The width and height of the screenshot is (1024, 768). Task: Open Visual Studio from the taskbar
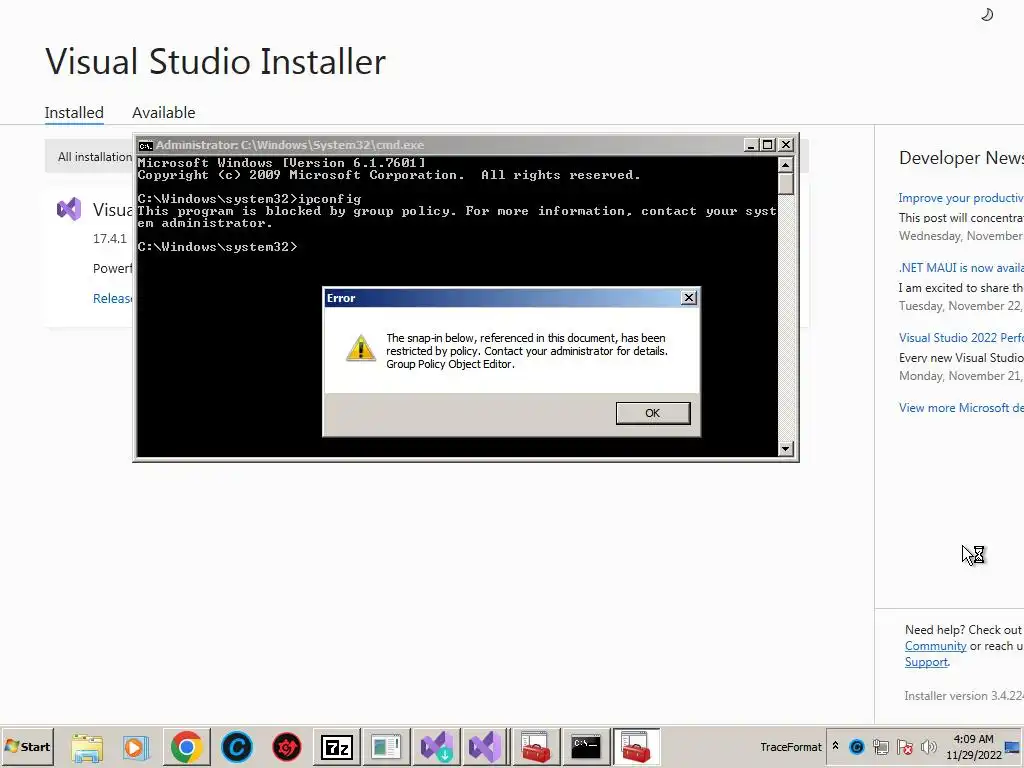[x=485, y=746]
